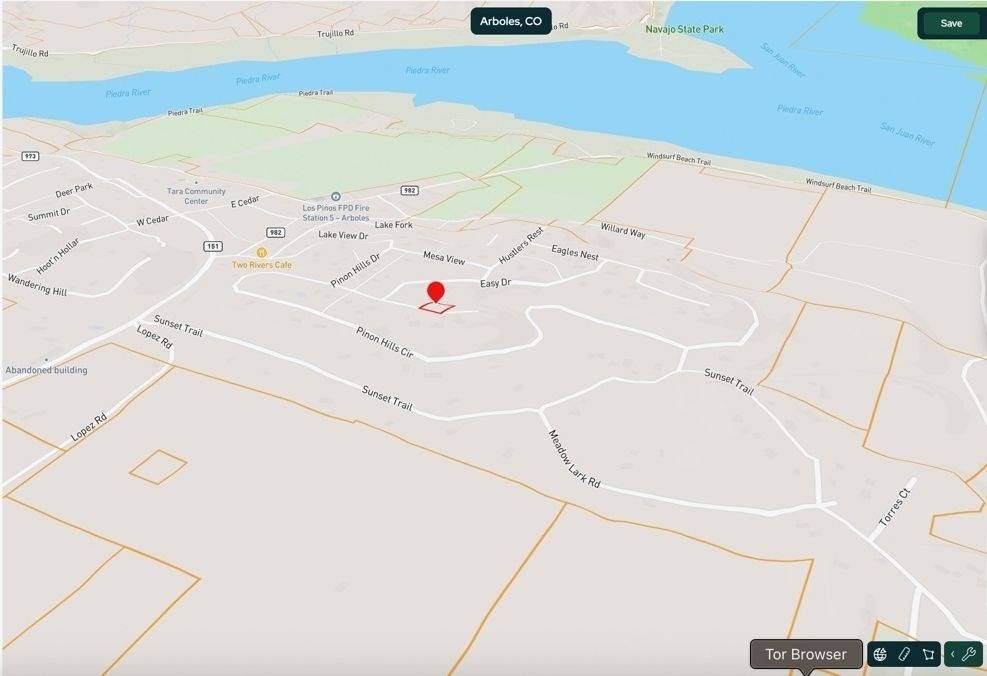Viewport: 987px width, 676px height.
Task: Select the Torres Ct road label
Action: point(894,508)
